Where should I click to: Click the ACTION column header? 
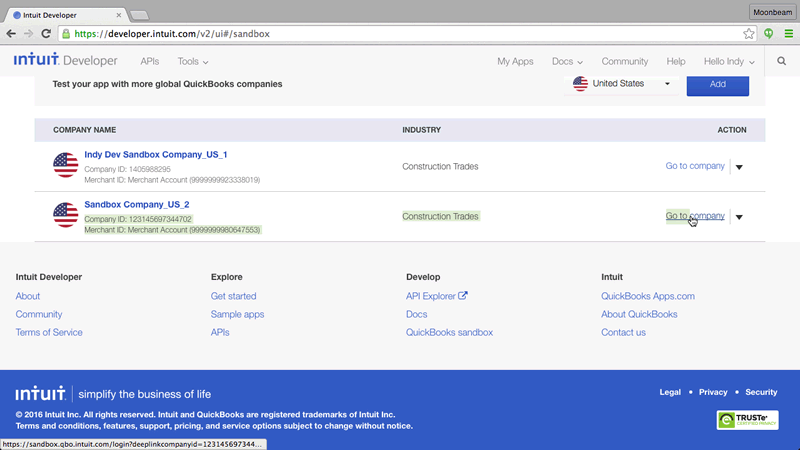coord(732,130)
